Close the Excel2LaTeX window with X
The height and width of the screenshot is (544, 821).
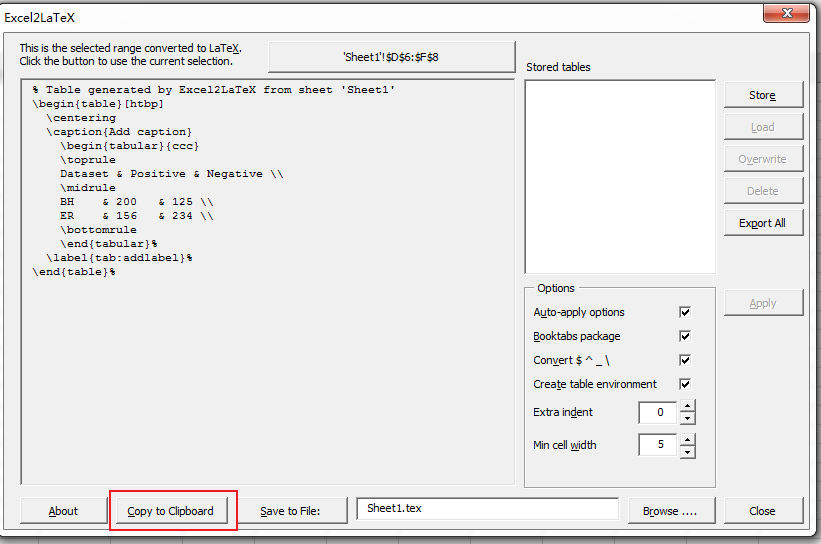(786, 13)
